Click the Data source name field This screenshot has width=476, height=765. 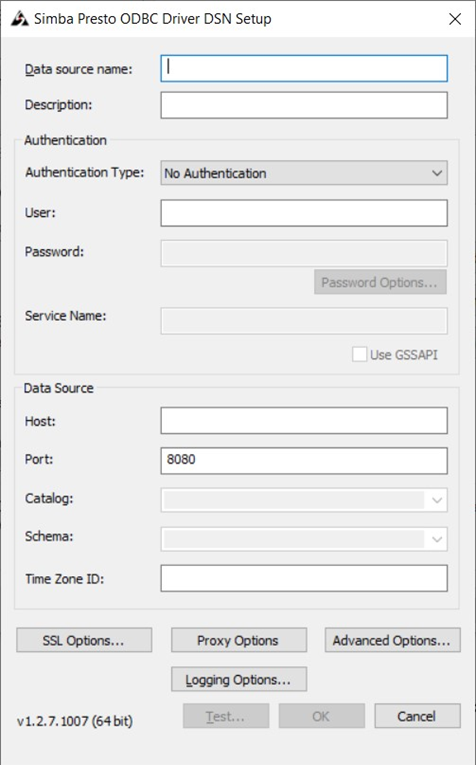(304, 68)
